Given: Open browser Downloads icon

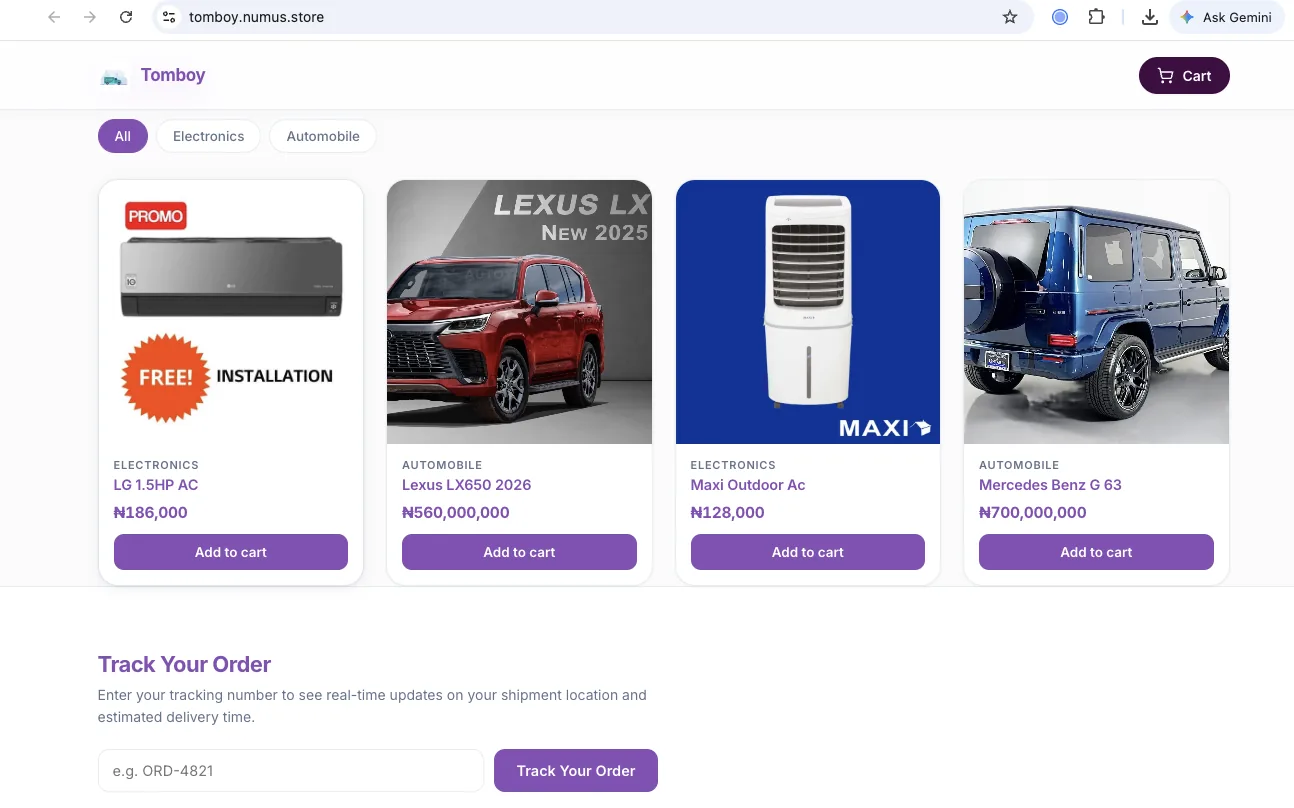Looking at the screenshot, I should tap(1150, 17).
